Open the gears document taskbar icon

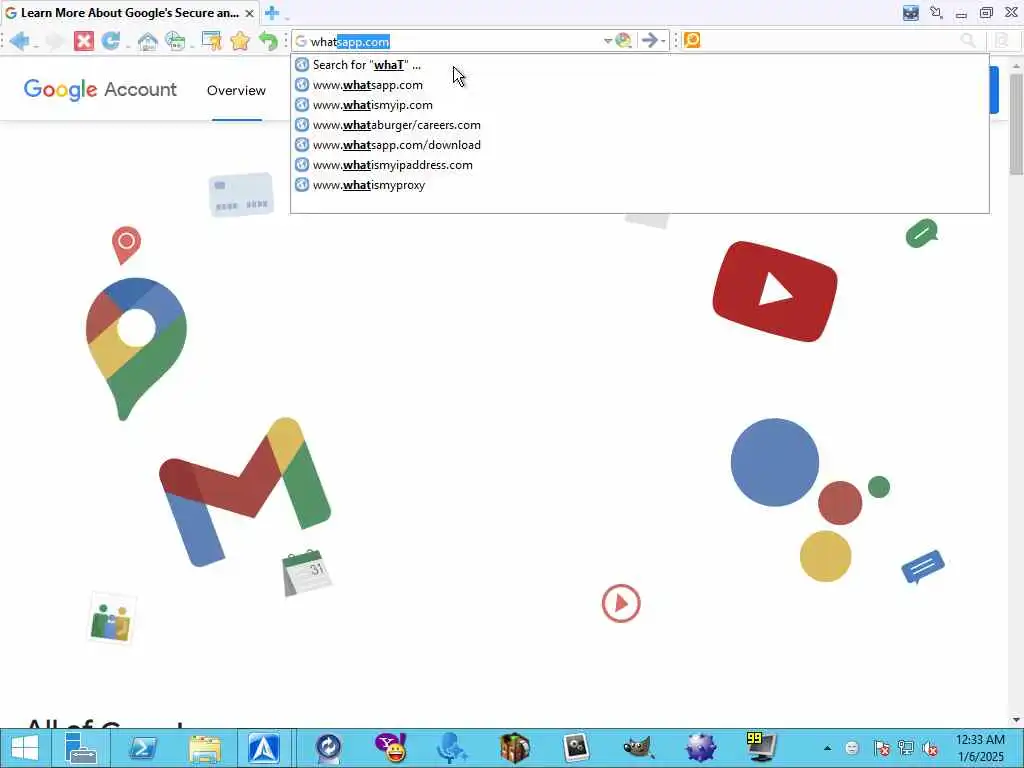point(576,748)
